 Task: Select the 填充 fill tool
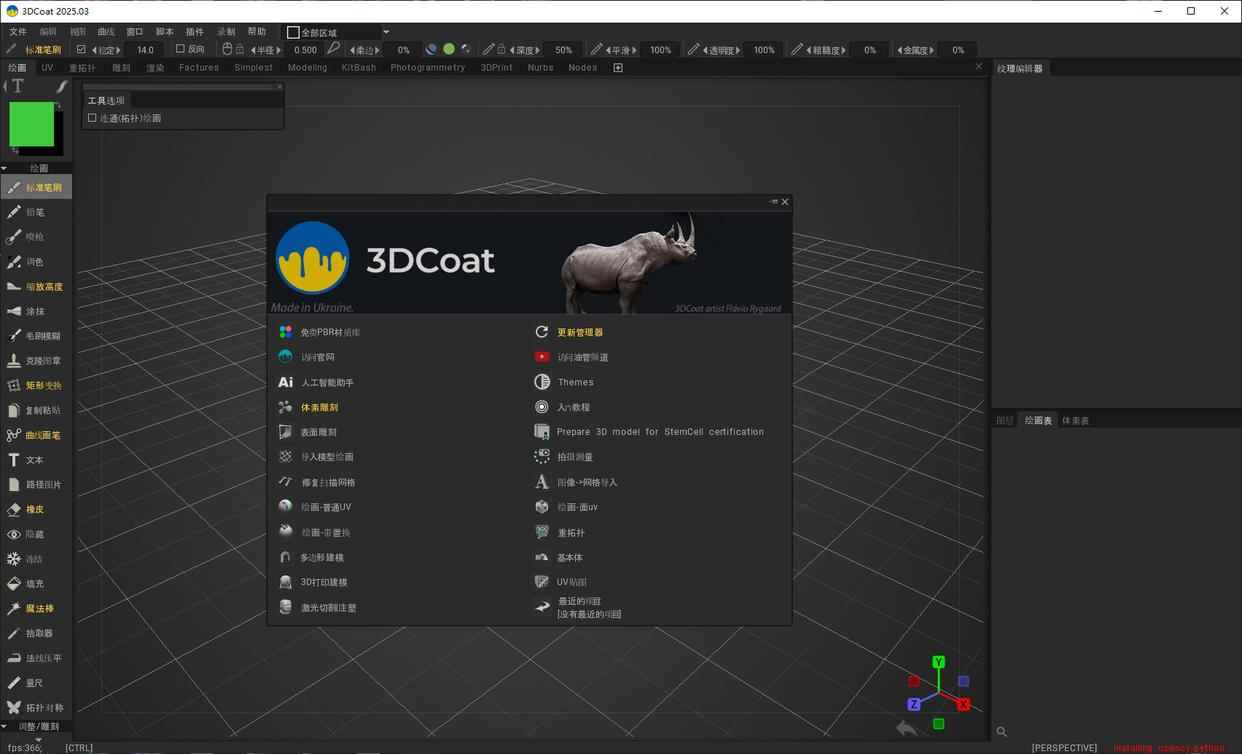point(36,584)
